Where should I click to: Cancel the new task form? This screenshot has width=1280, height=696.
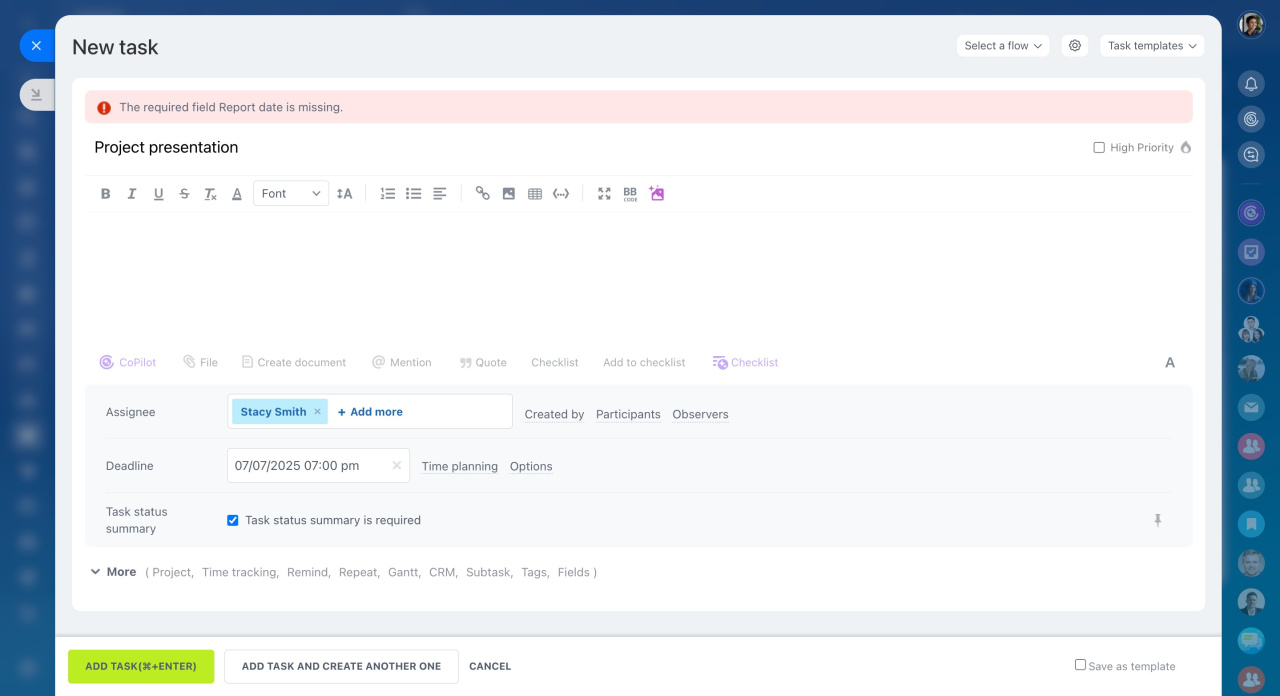point(490,666)
